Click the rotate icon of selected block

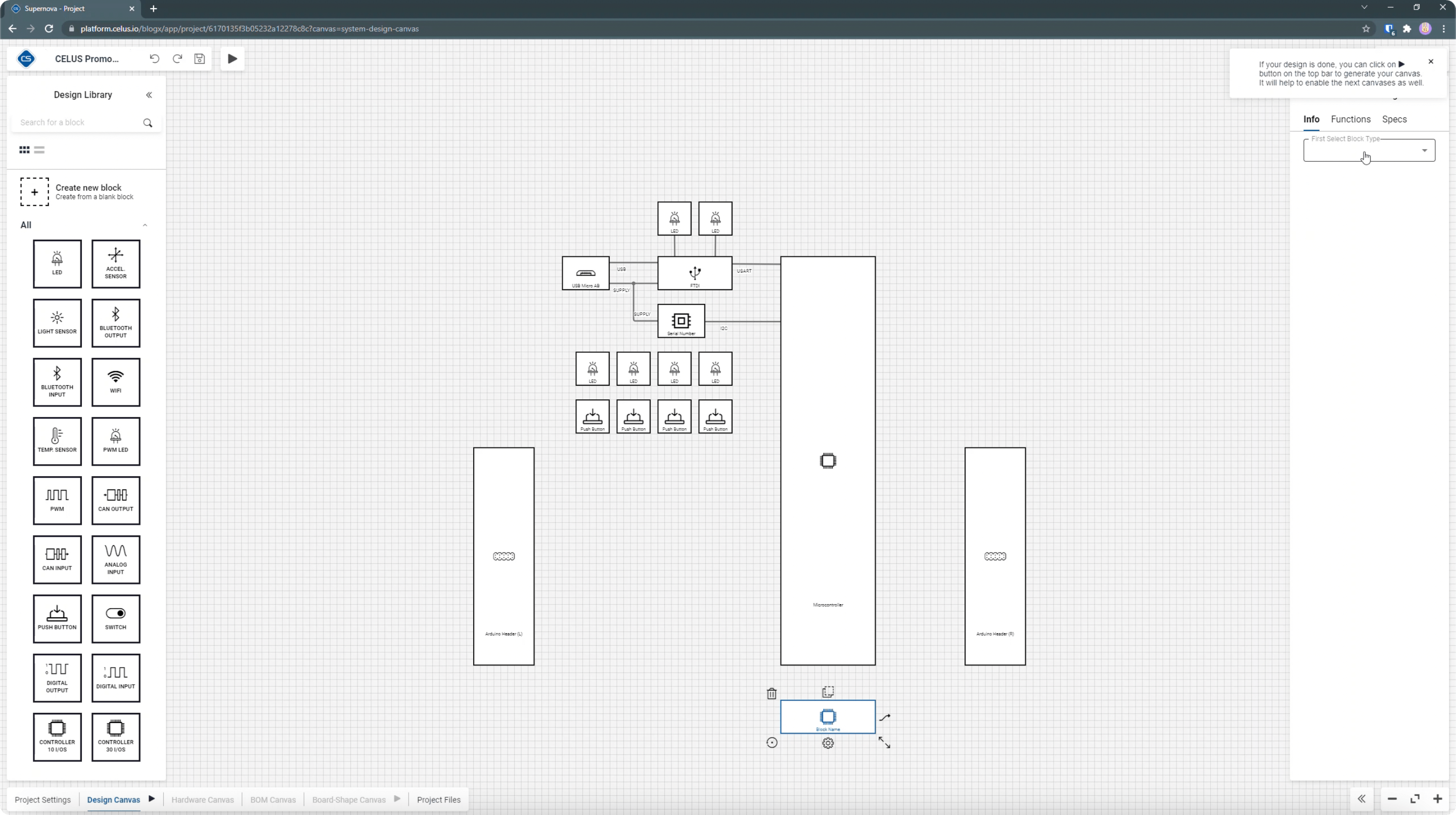click(772, 743)
